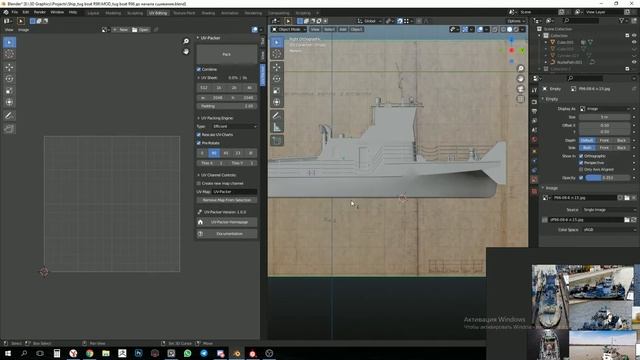This screenshot has height=360, width=640.
Task: Toggle the Pre-Rotate checkbox
Action: click(199, 143)
